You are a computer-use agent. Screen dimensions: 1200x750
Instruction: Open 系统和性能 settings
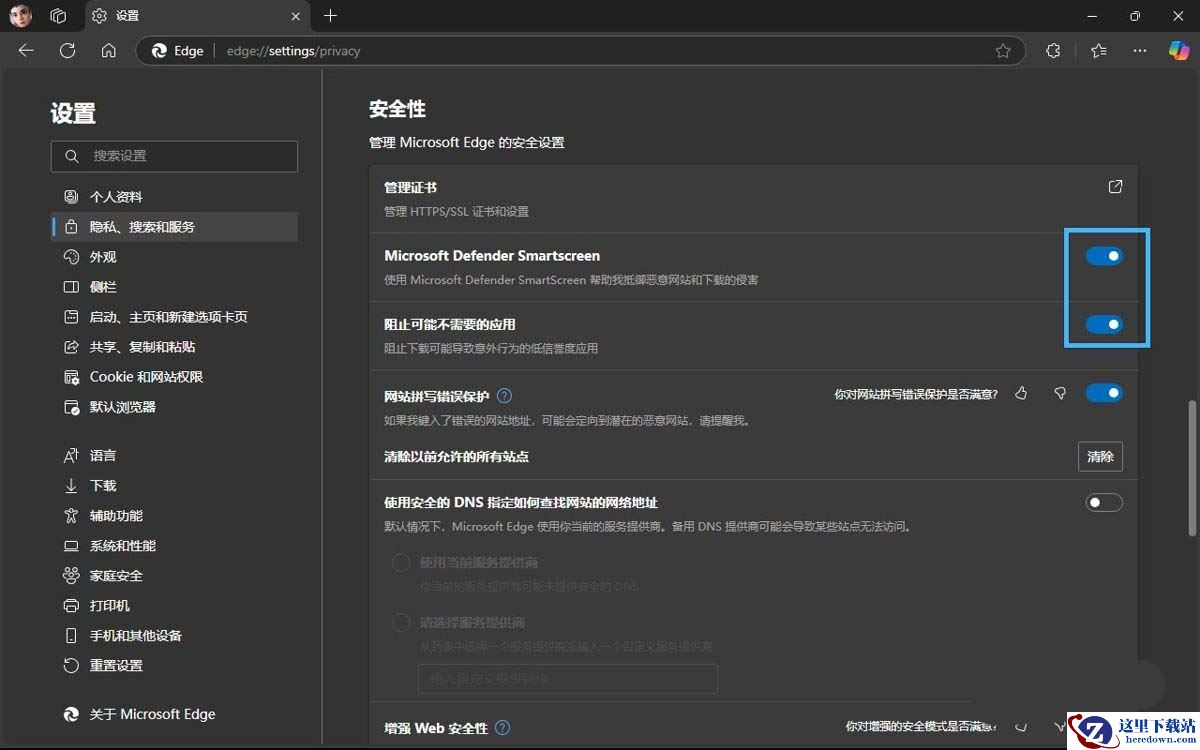[x=174, y=545]
